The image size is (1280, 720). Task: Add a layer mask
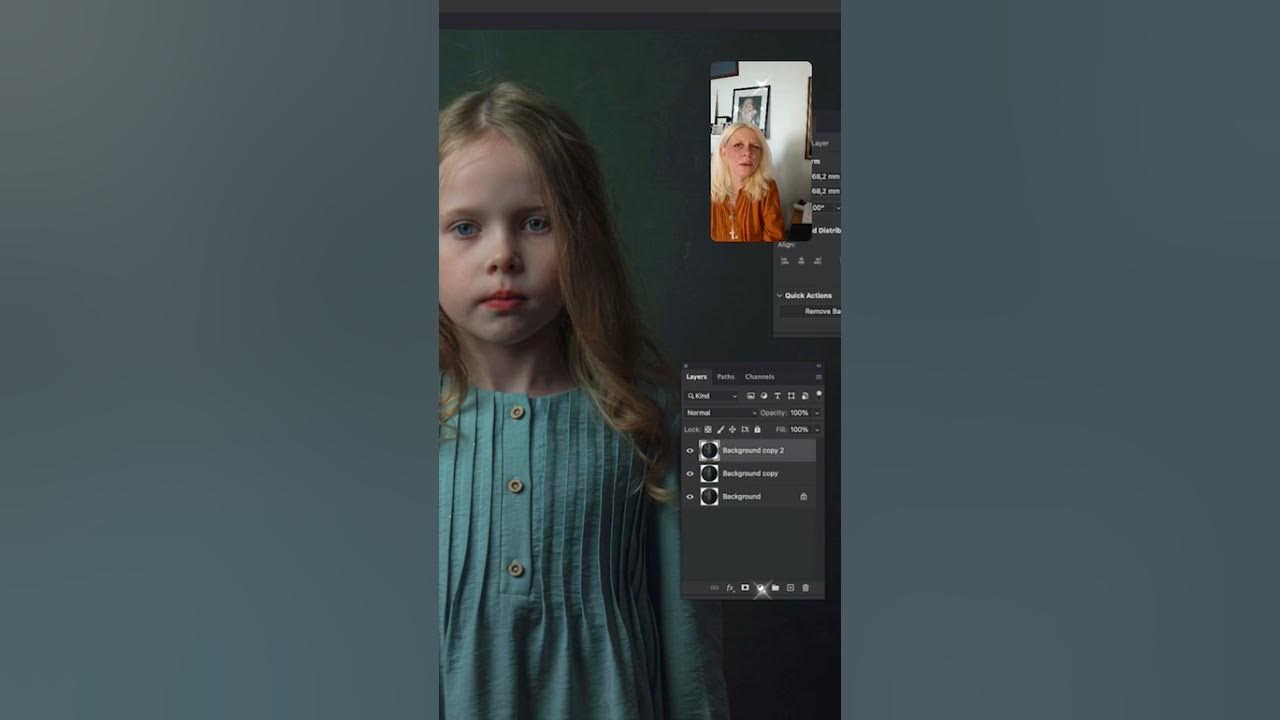745,588
